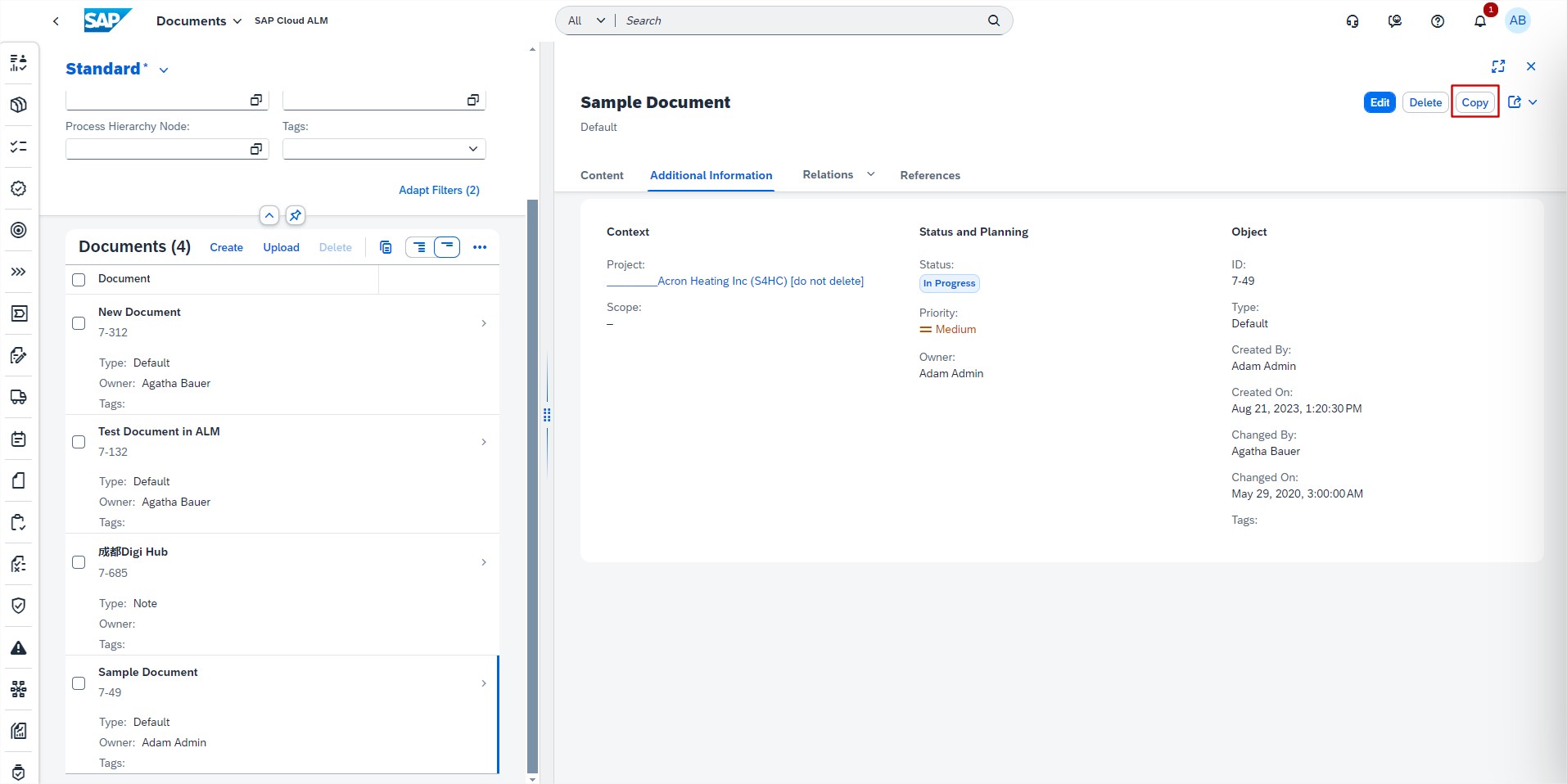Click the headset support icon
The width and height of the screenshot is (1567, 784).
point(1352,21)
